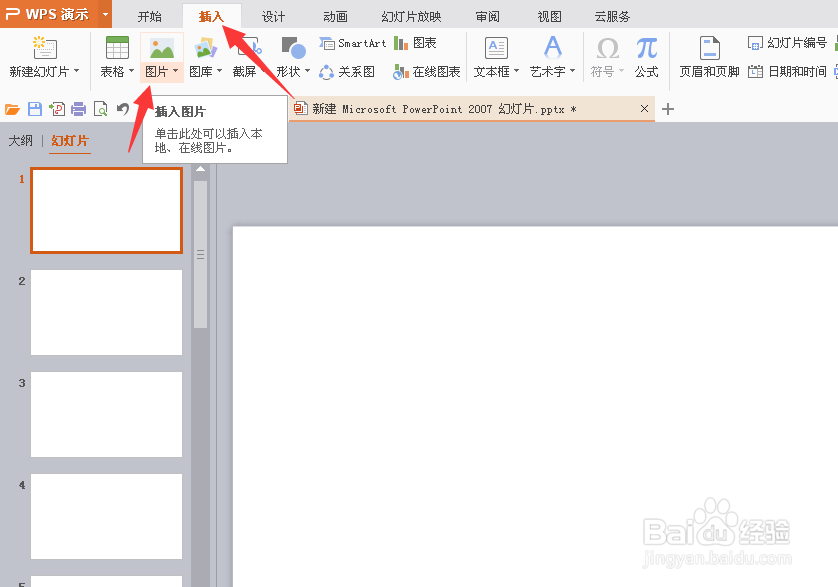838x587 pixels.
Task: Switch to the 视图 (View) tab
Action: coord(549,17)
